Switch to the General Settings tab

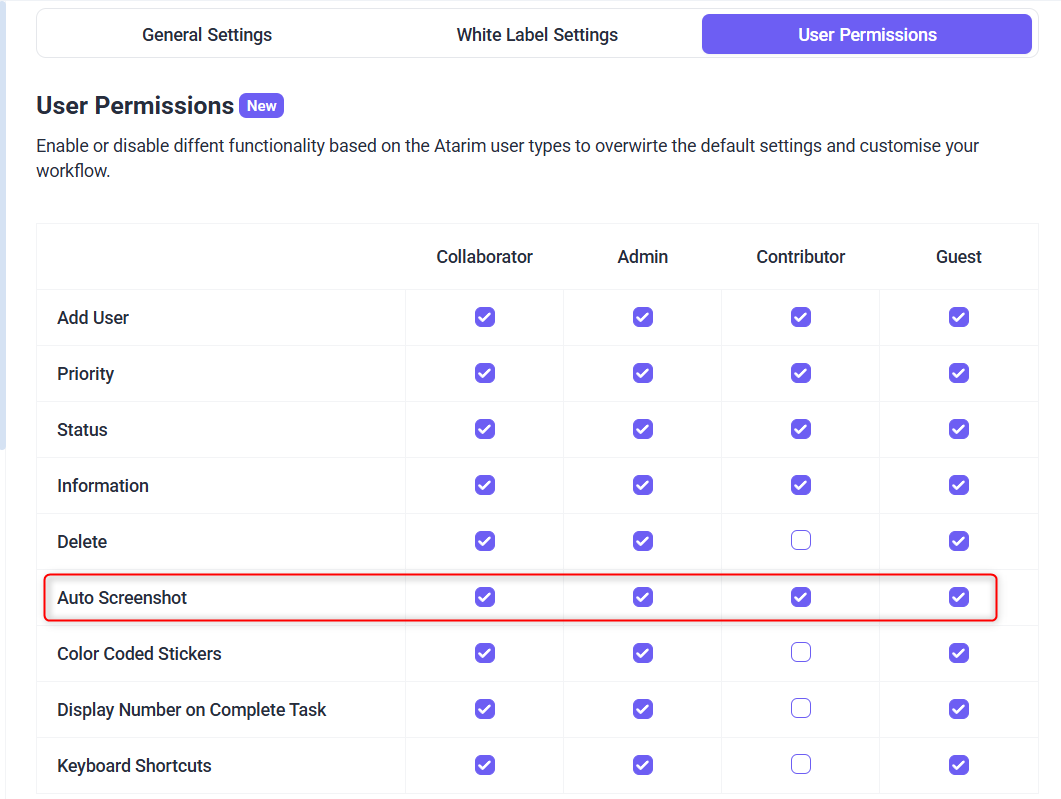207,35
